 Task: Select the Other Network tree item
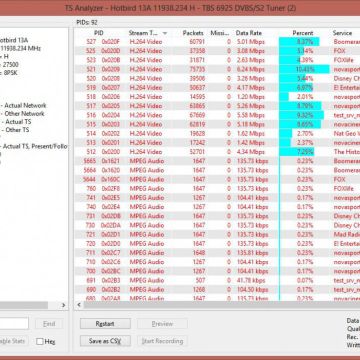point(24,114)
